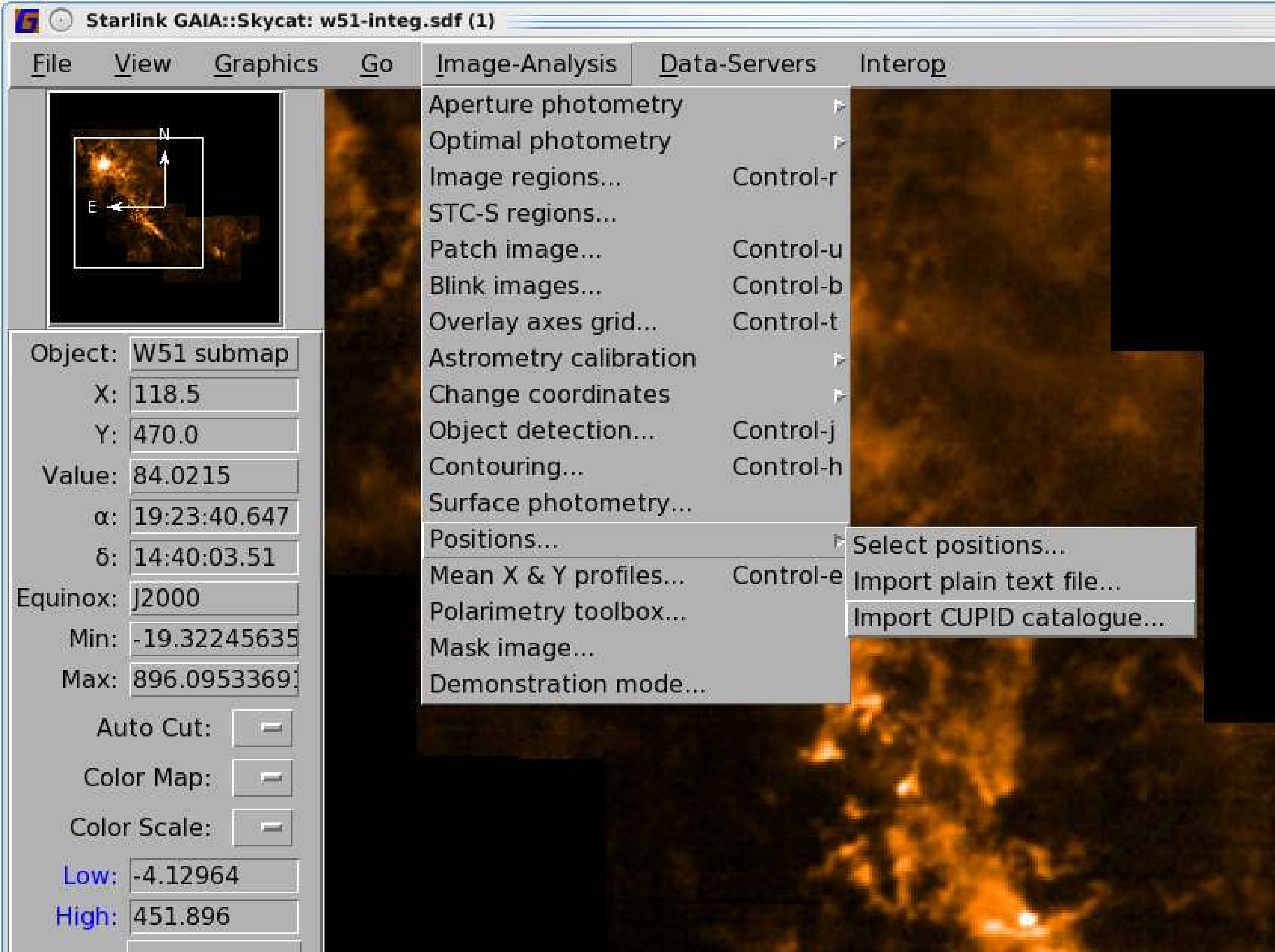The image size is (1275, 952).
Task: Click the Low cut field
Action: point(214,876)
